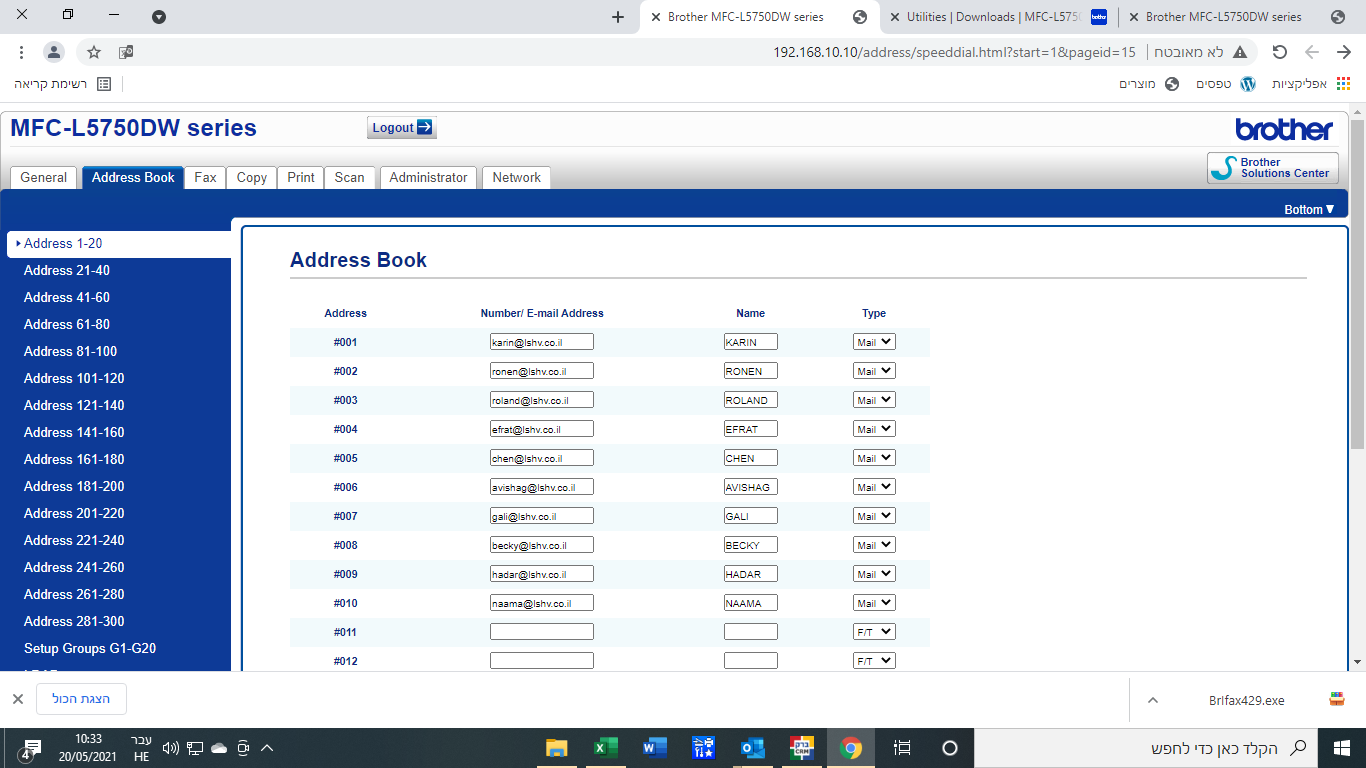
Task: Click the Logout button
Action: (401, 127)
